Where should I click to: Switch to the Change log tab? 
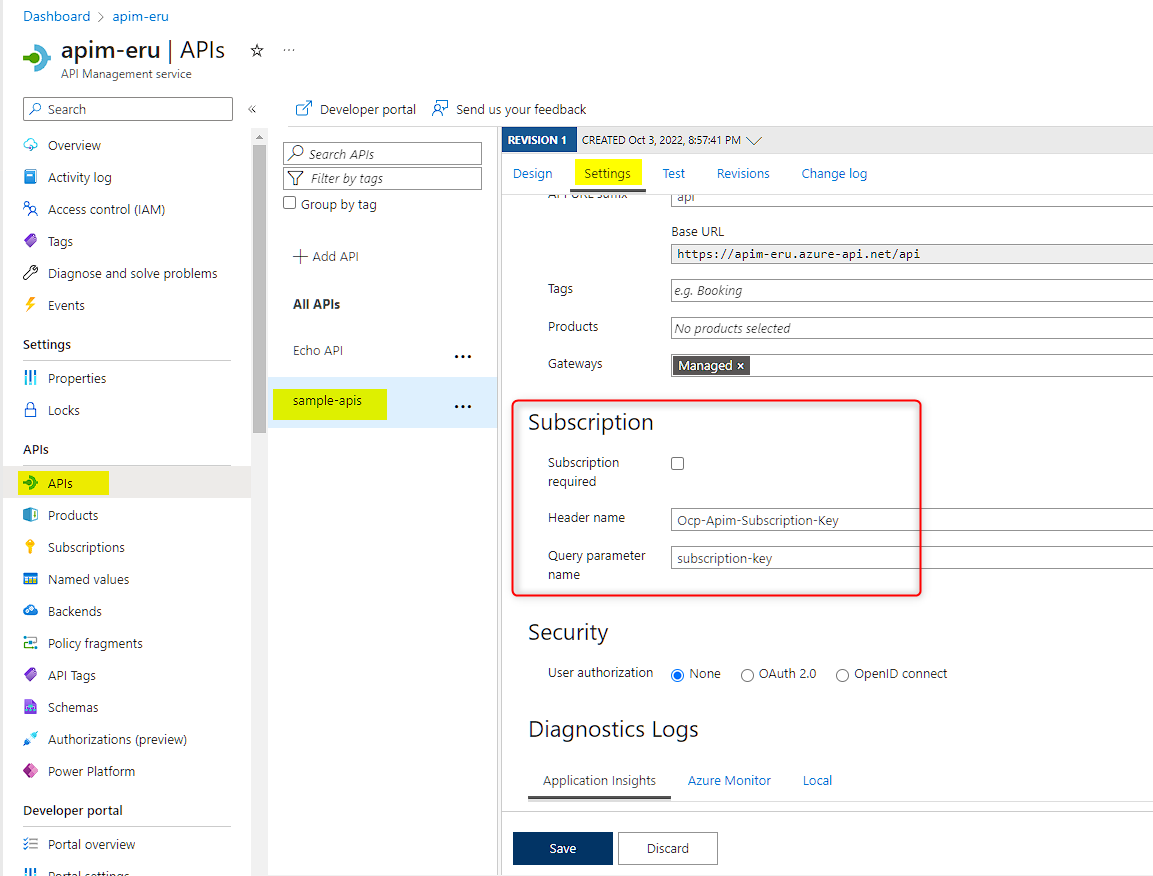tap(834, 174)
